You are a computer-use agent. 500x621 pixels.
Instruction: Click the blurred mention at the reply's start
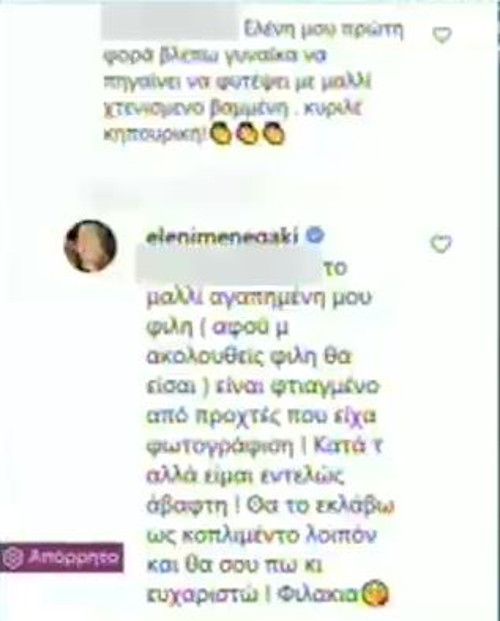(227, 270)
